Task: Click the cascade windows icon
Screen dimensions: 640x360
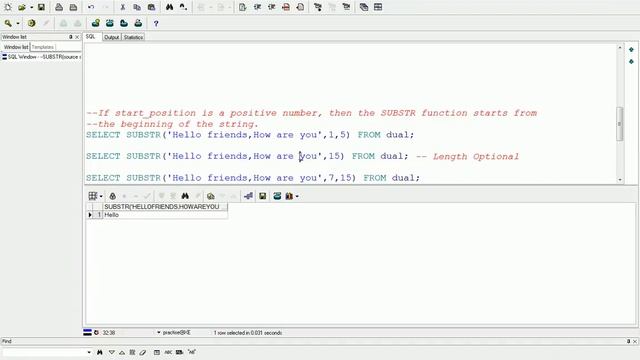Action: (364, 7)
